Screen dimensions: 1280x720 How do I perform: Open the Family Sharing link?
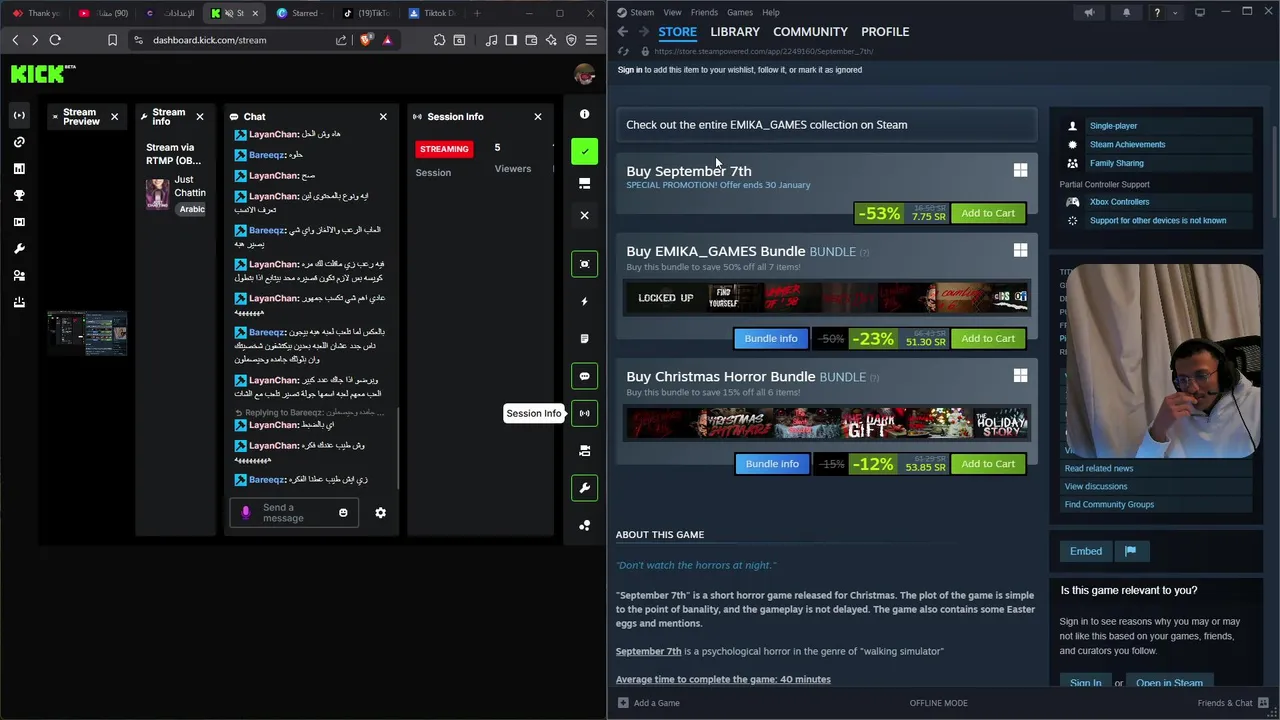1117,163
